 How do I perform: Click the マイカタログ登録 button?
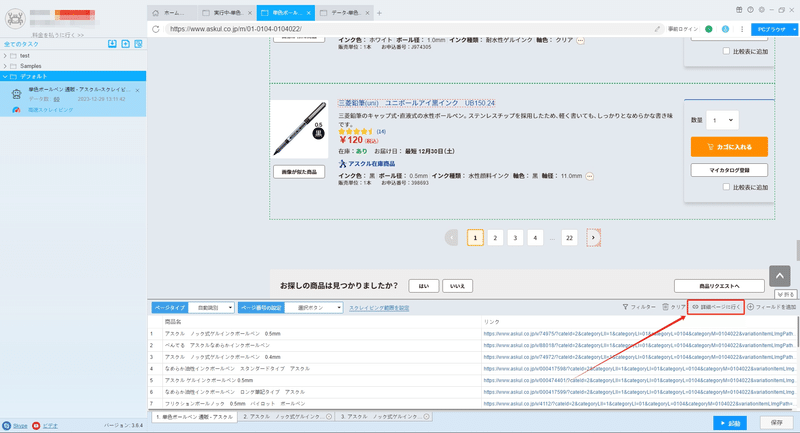[x=729, y=170]
